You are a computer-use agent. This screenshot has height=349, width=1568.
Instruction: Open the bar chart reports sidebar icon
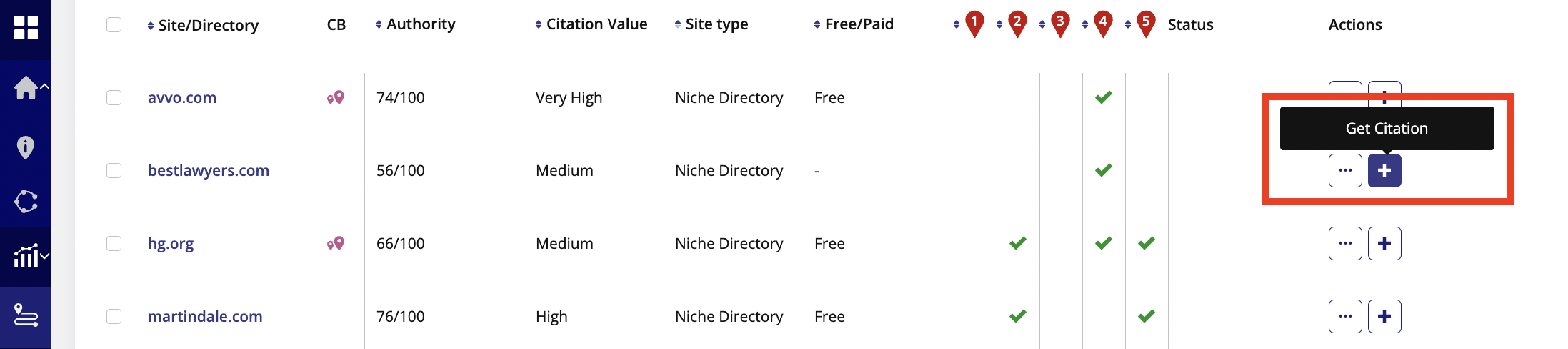tap(26, 255)
